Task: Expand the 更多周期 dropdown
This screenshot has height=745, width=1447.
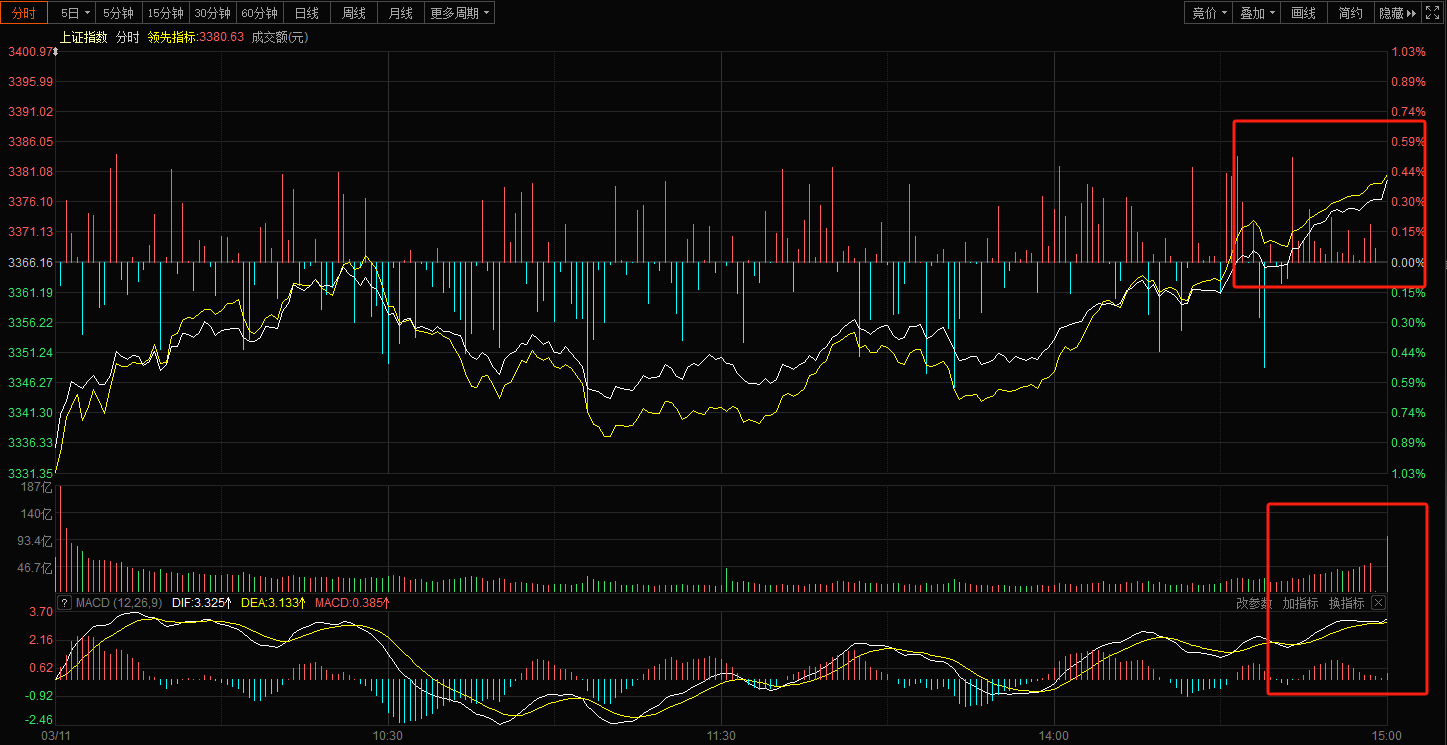Action: click(459, 13)
